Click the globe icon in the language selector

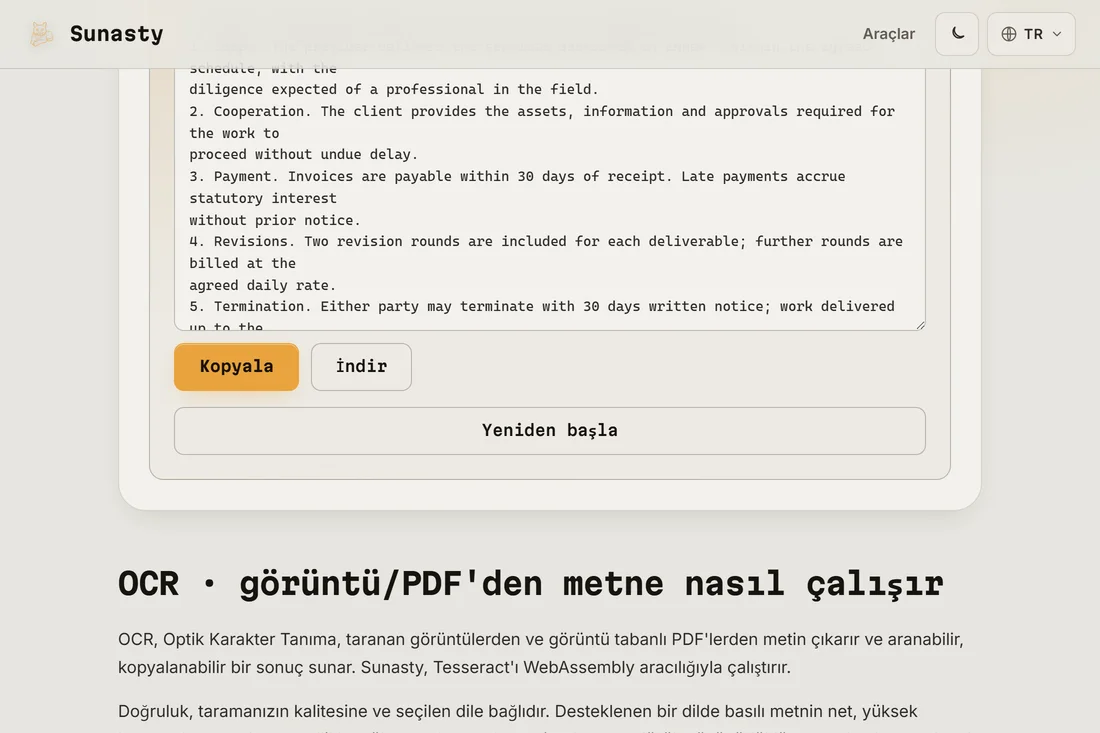tap(1009, 34)
